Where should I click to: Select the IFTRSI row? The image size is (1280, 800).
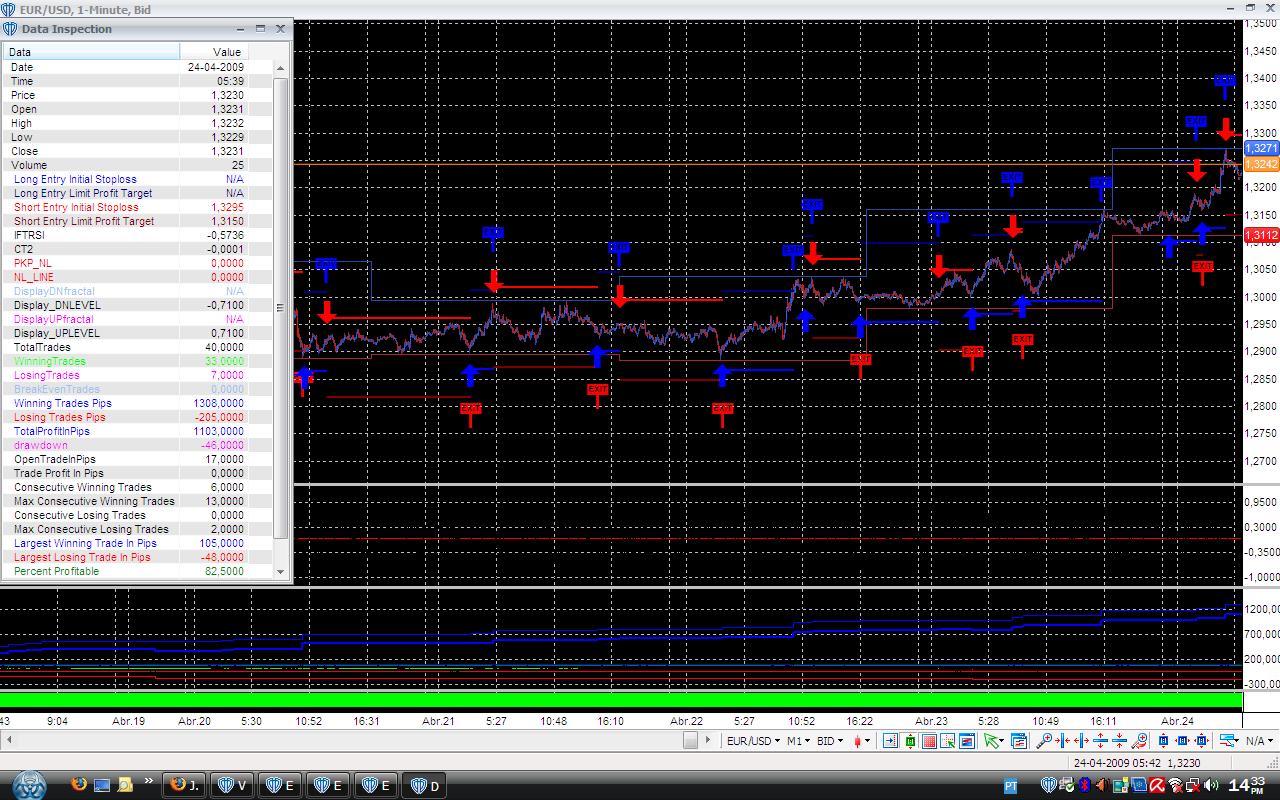tap(138, 235)
